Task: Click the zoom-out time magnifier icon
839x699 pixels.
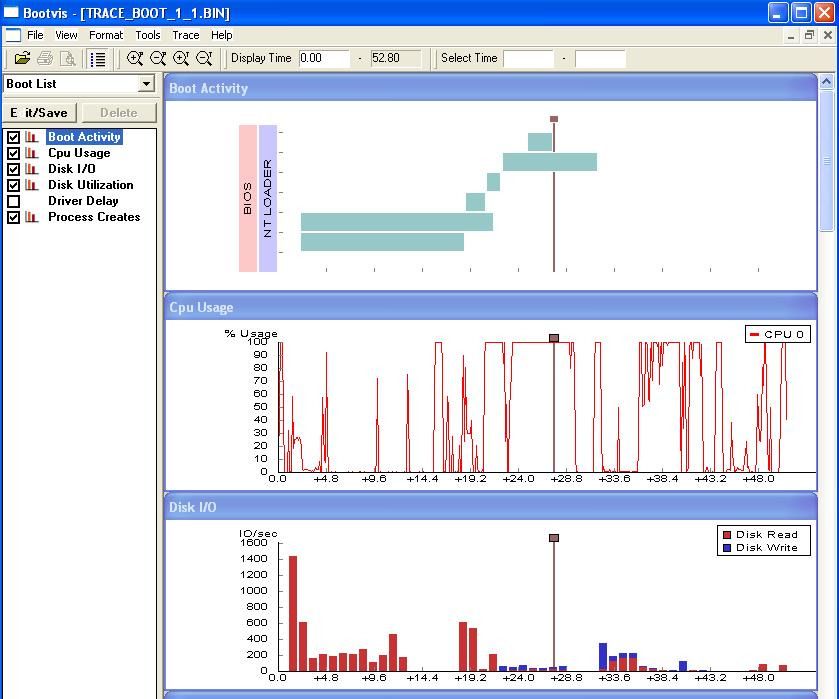Action: [x=204, y=58]
